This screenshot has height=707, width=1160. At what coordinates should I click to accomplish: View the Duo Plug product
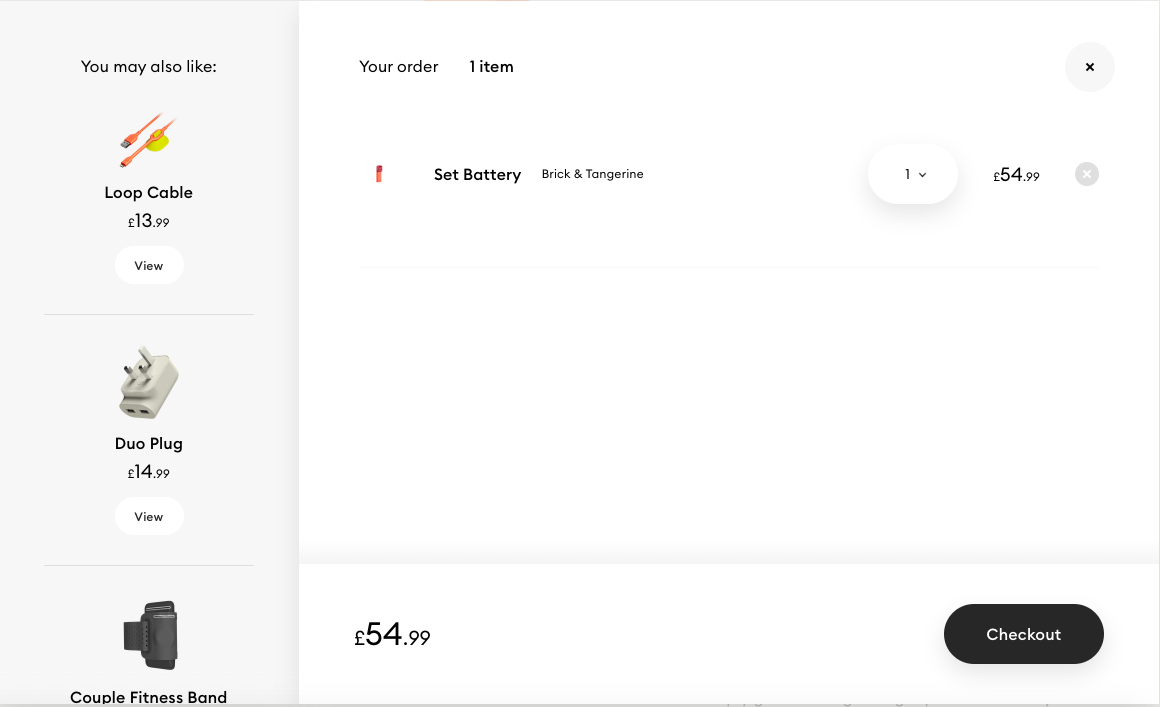pos(149,516)
